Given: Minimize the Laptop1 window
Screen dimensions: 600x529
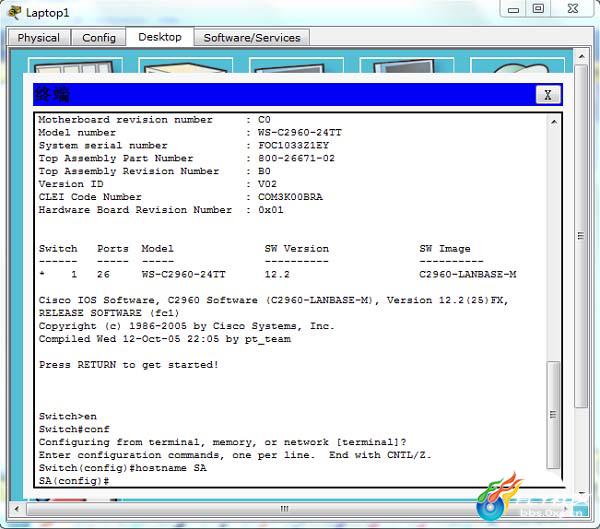Looking at the screenshot, I should 513,10.
